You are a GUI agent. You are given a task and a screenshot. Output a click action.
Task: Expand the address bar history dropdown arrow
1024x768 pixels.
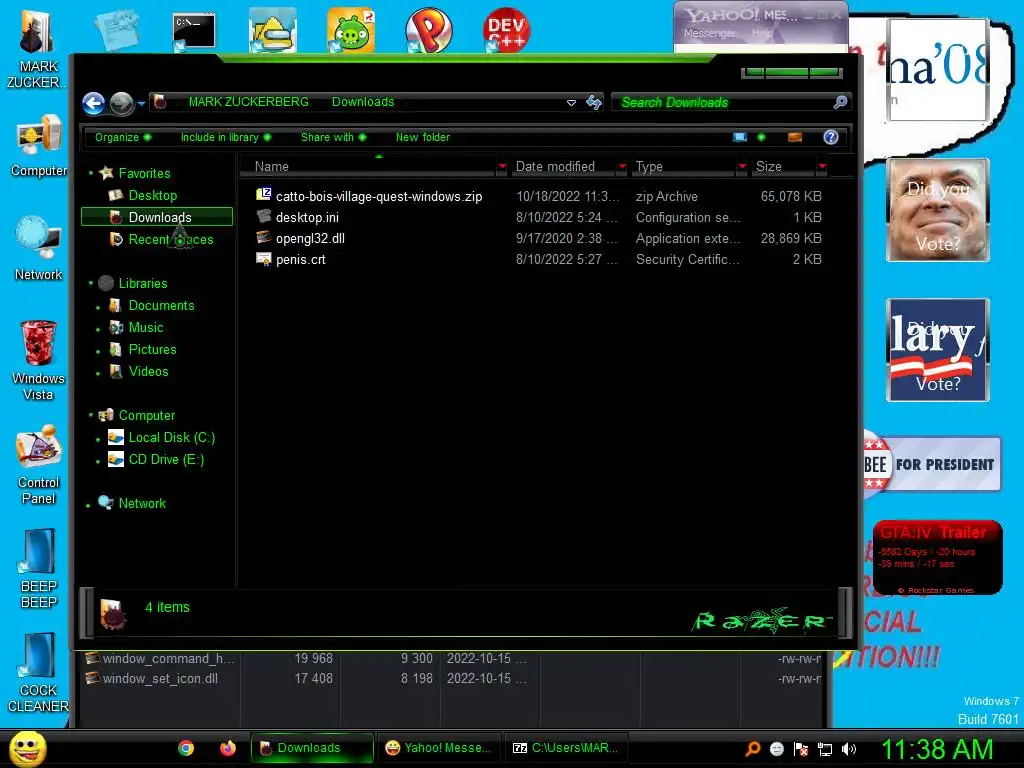coord(571,103)
